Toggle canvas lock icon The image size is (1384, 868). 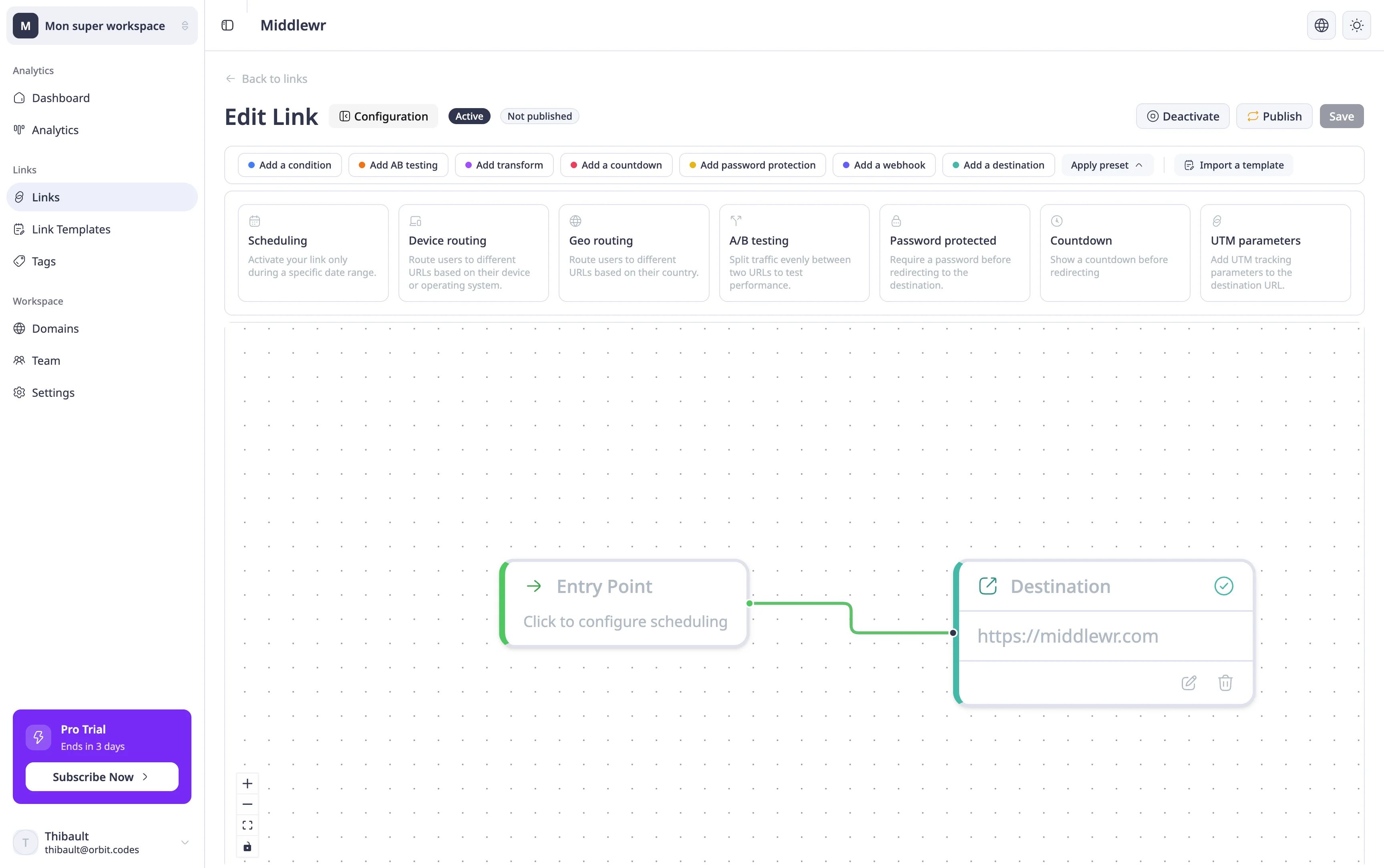(247, 846)
